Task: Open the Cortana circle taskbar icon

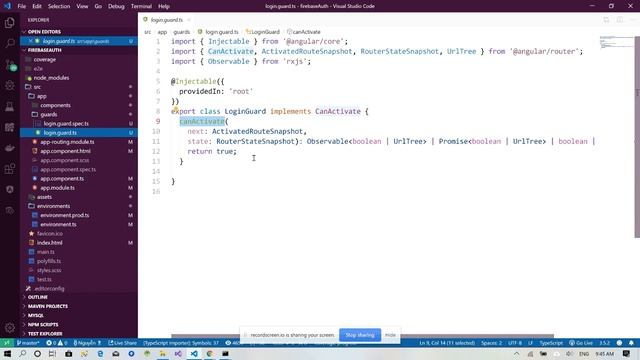Action: click(37, 353)
